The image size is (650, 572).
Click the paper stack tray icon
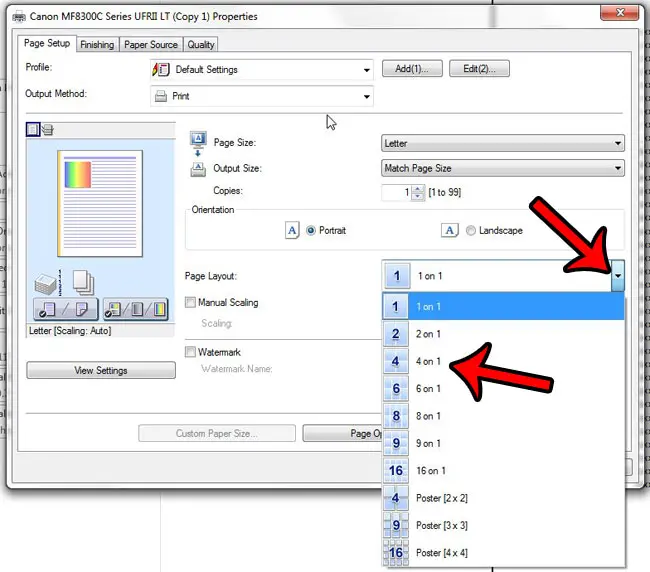coord(46,284)
